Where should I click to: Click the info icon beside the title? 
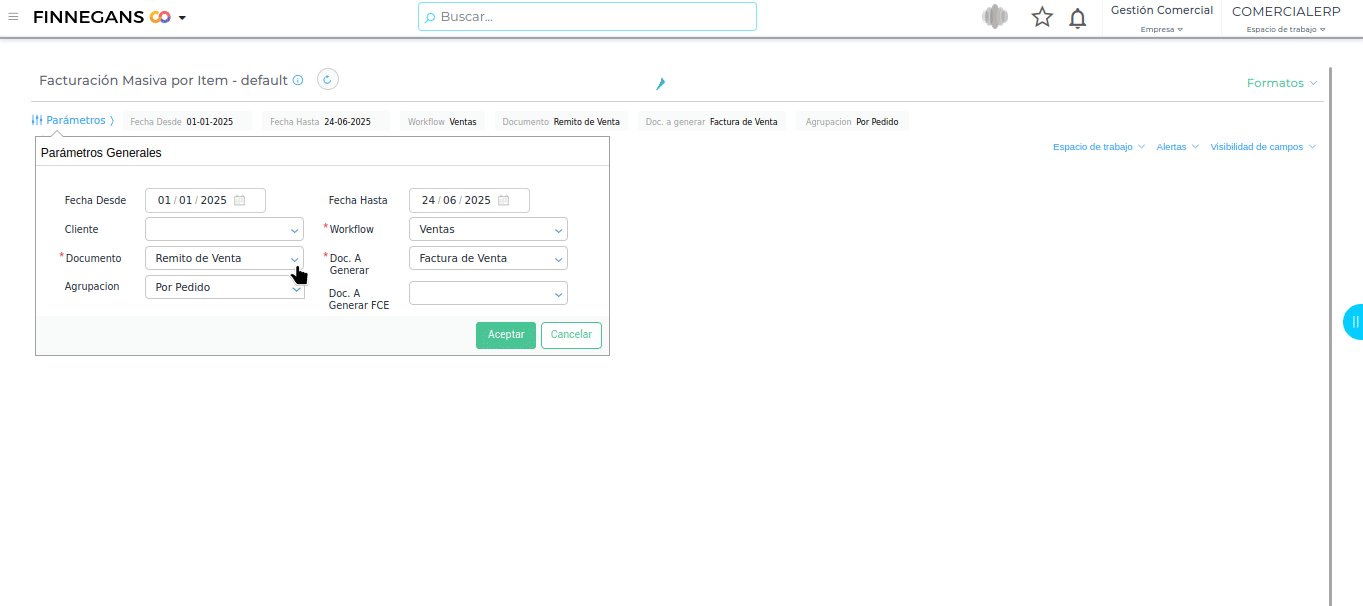[298, 80]
